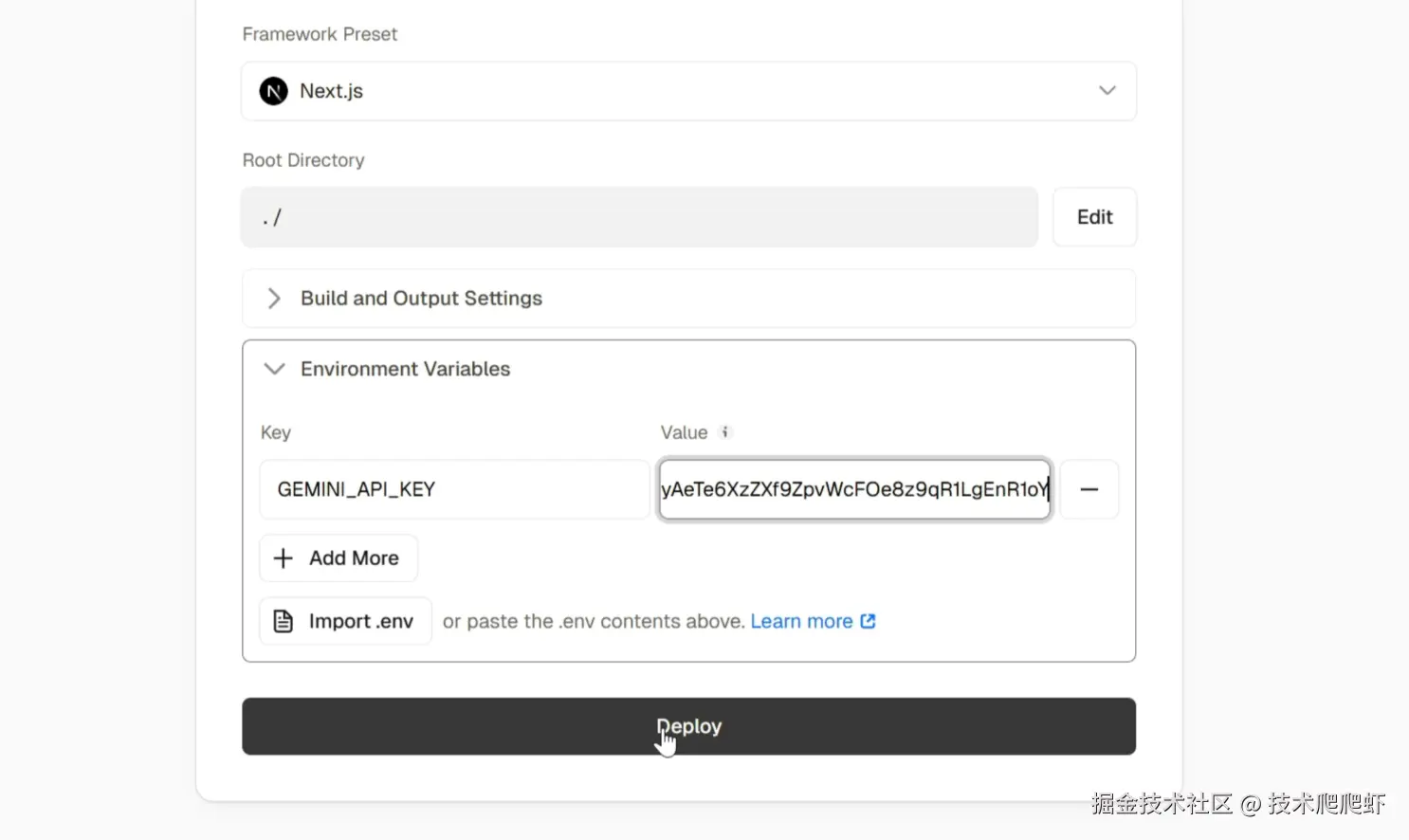Remove the variable with the minus icon
The image size is (1409, 840).
1089,489
